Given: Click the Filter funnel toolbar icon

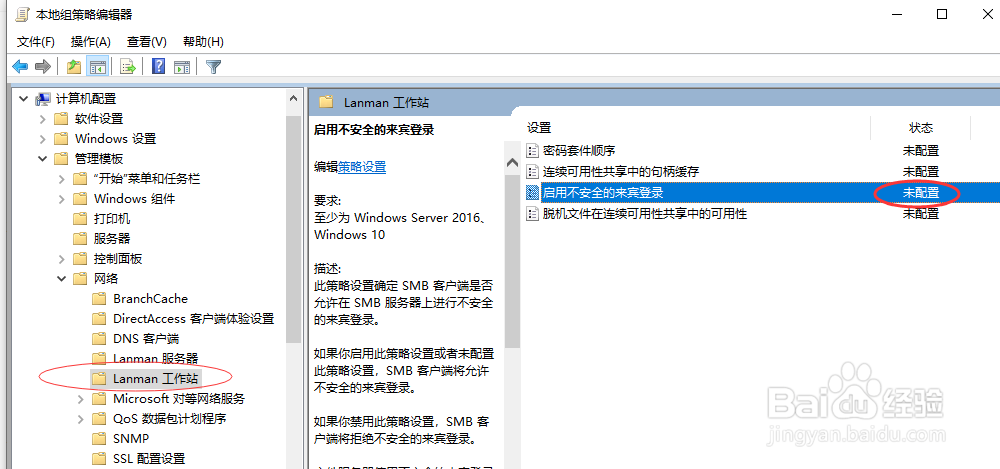Looking at the screenshot, I should (214, 66).
